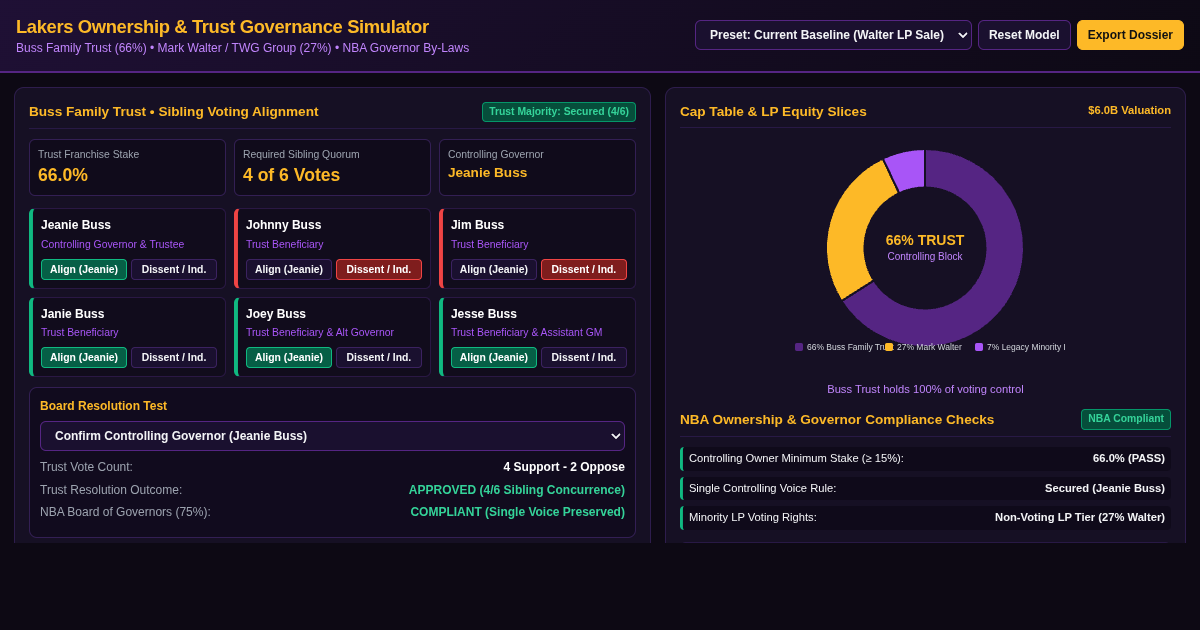Click the Minority LP Voting Rights row

(x=925, y=518)
